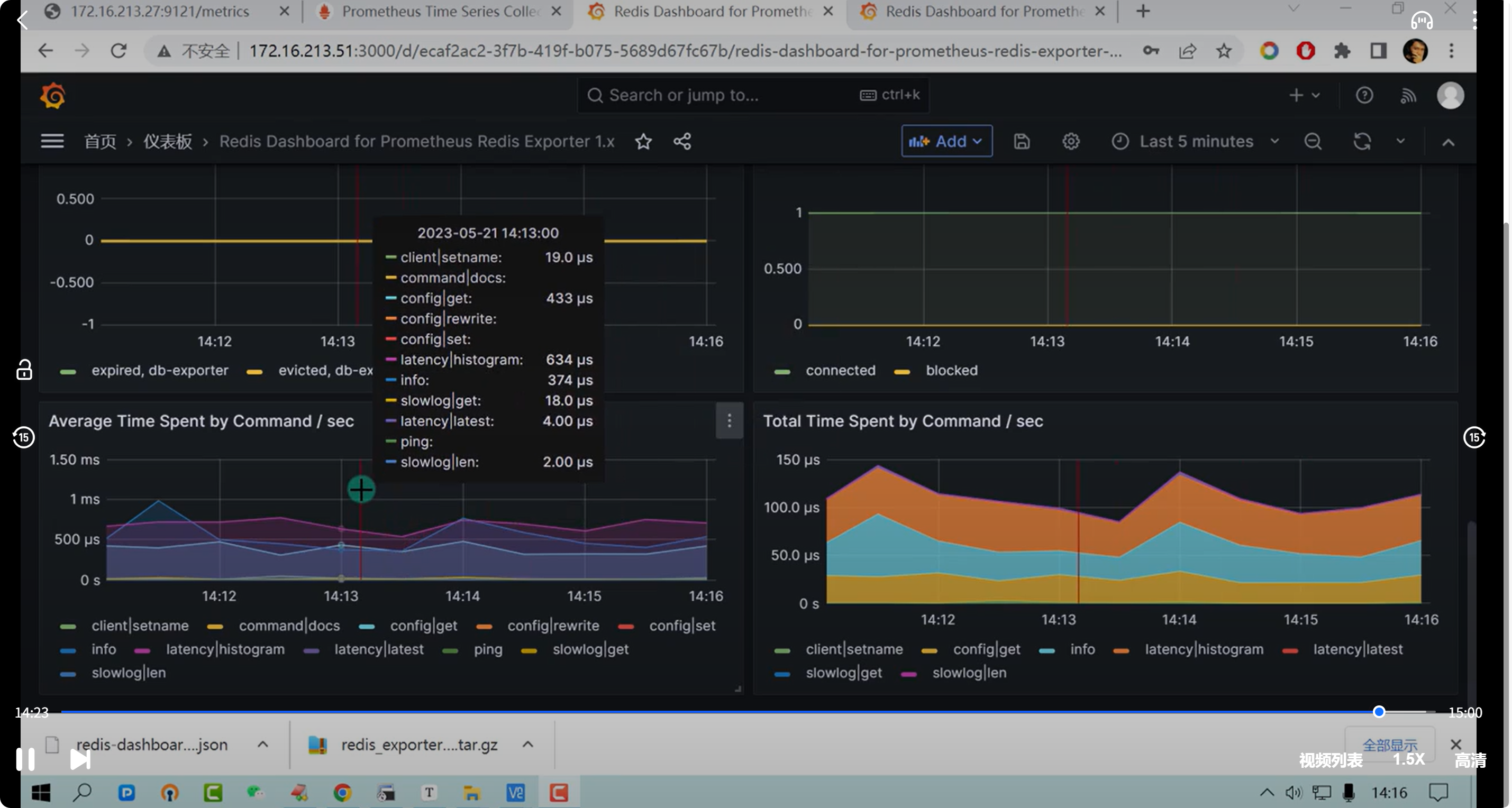This screenshot has width=1512, height=808.
Task: Open the Add panel dropdown
Action: point(946,141)
